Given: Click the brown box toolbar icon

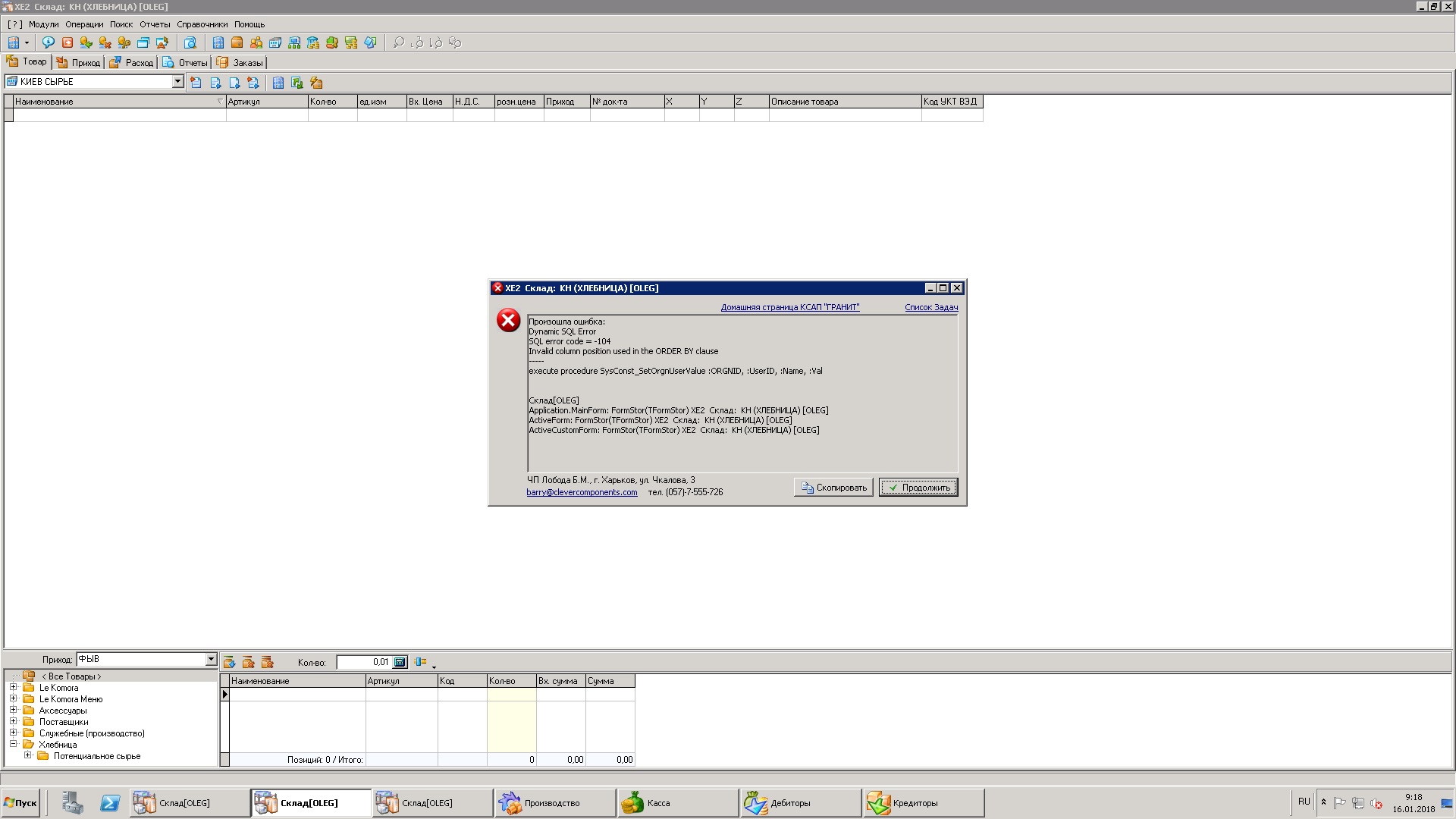Looking at the screenshot, I should [x=237, y=42].
